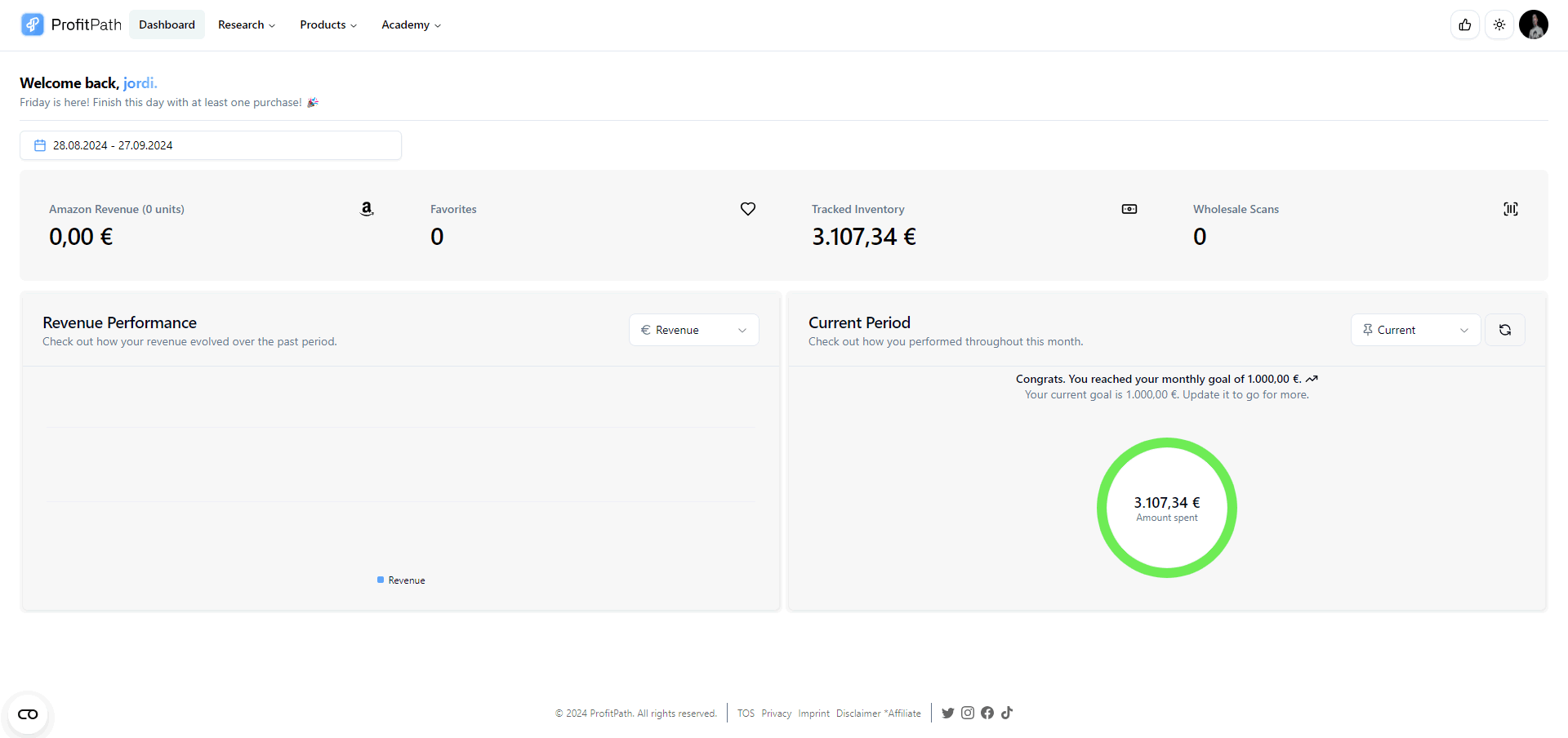Click the jordi. username text
Viewport: 1568px width, 738px height.
[x=140, y=83]
